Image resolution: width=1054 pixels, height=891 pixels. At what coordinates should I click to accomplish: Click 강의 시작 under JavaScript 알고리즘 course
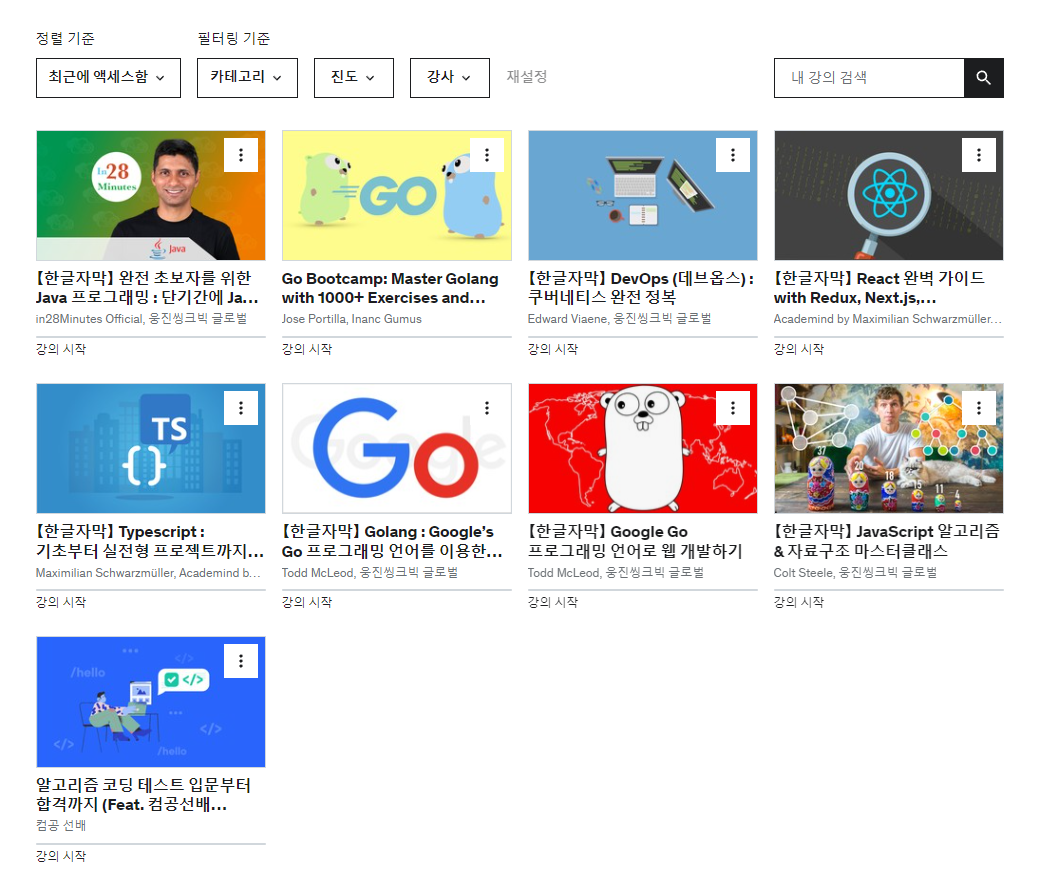(799, 602)
